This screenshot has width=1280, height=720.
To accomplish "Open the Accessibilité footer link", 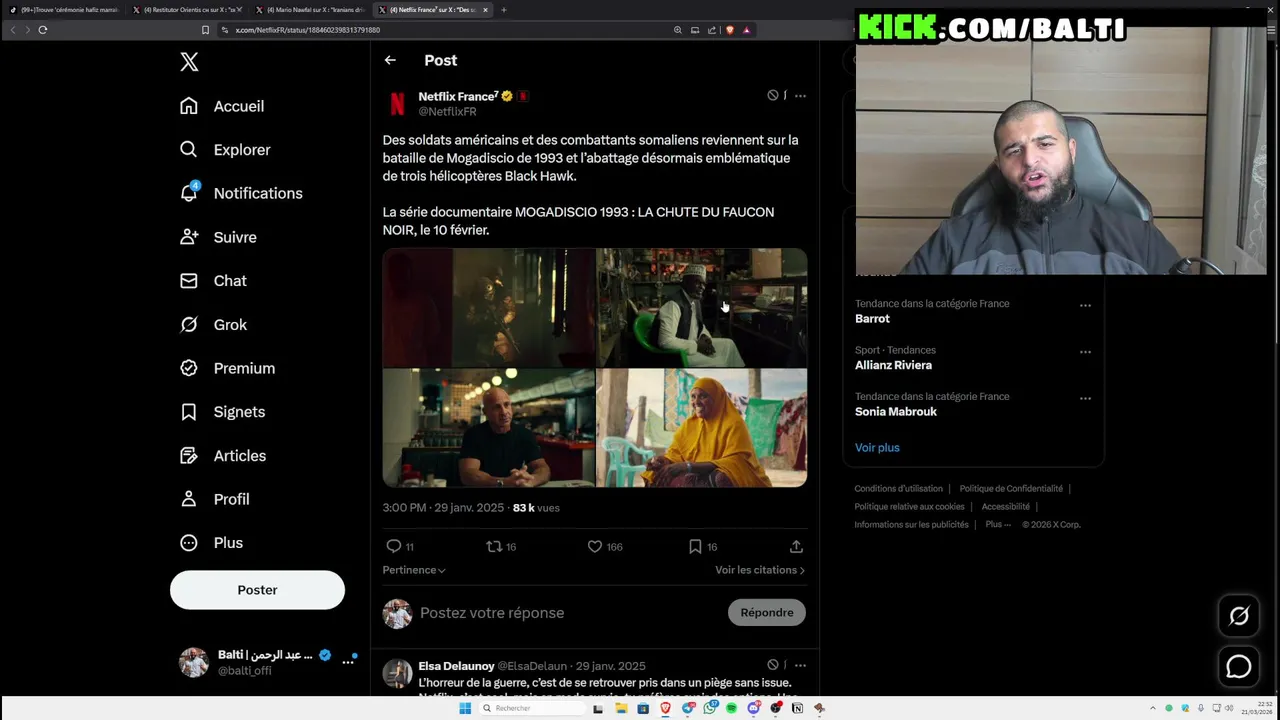I will pyautogui.click(x=1005, y=507).
